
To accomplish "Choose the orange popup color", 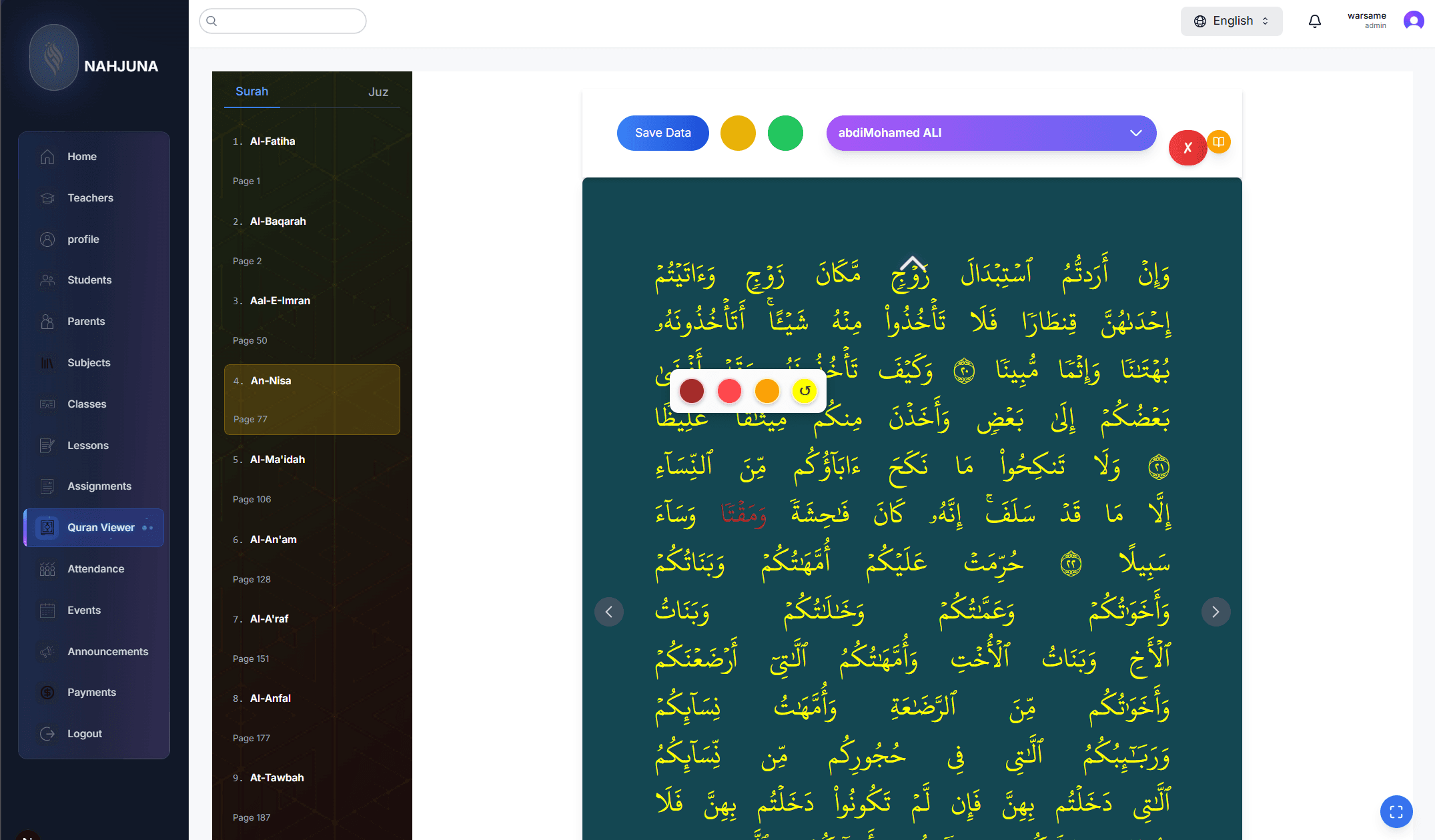I will click(x=767, y=391).
